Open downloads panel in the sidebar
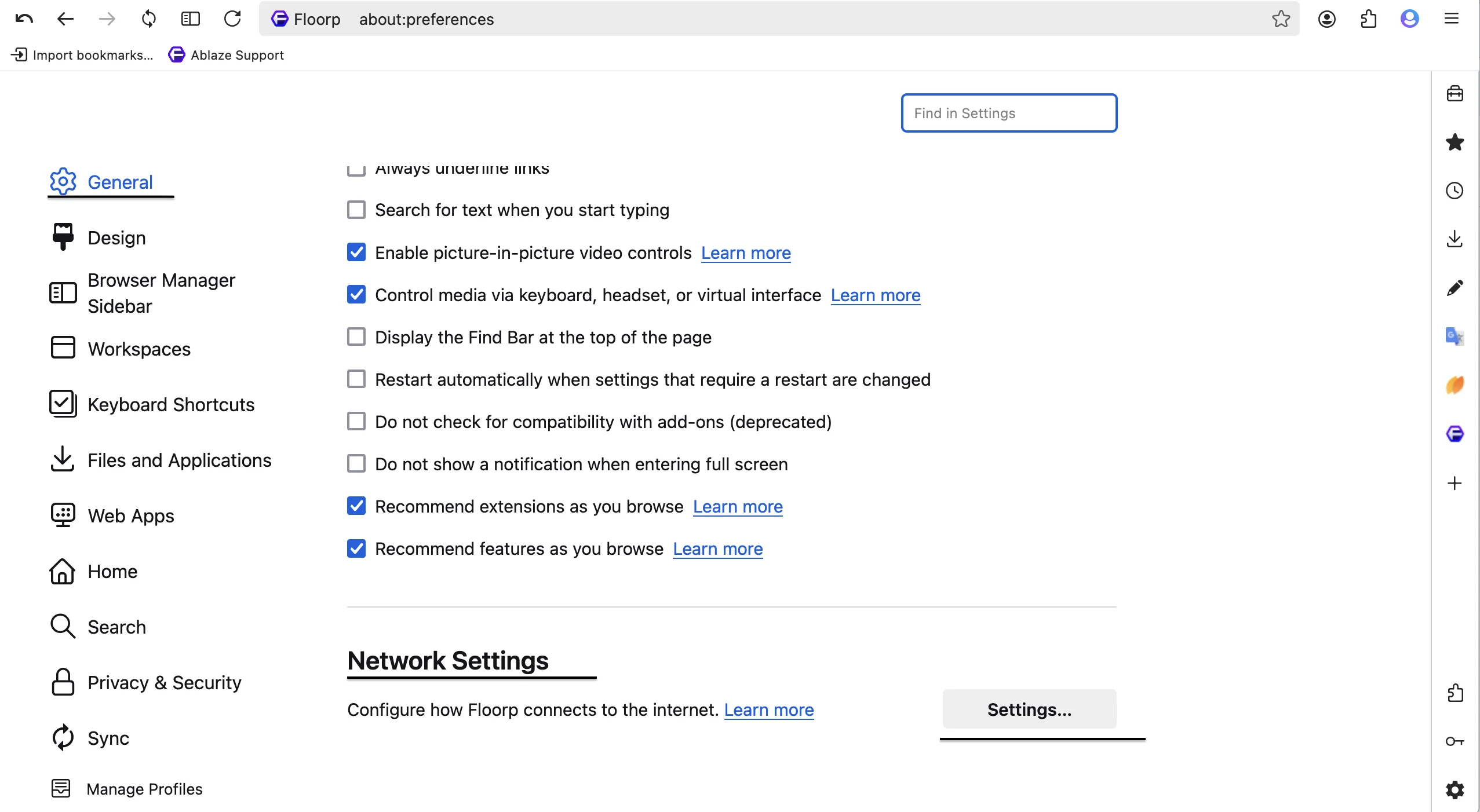This screenshot has height=812, width=1480. point(1455,239)
